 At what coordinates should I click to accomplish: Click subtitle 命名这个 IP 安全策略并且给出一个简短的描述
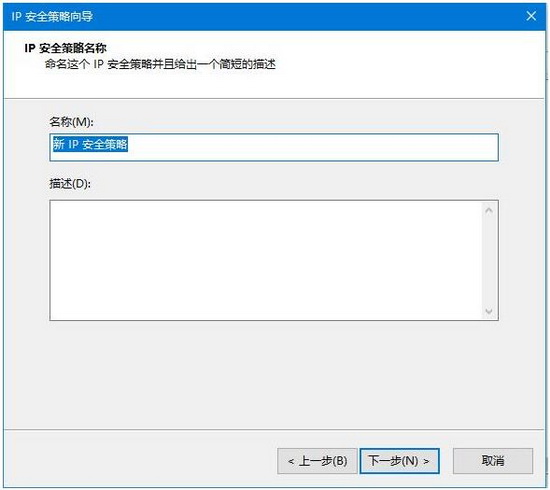[x=160, y=64]
